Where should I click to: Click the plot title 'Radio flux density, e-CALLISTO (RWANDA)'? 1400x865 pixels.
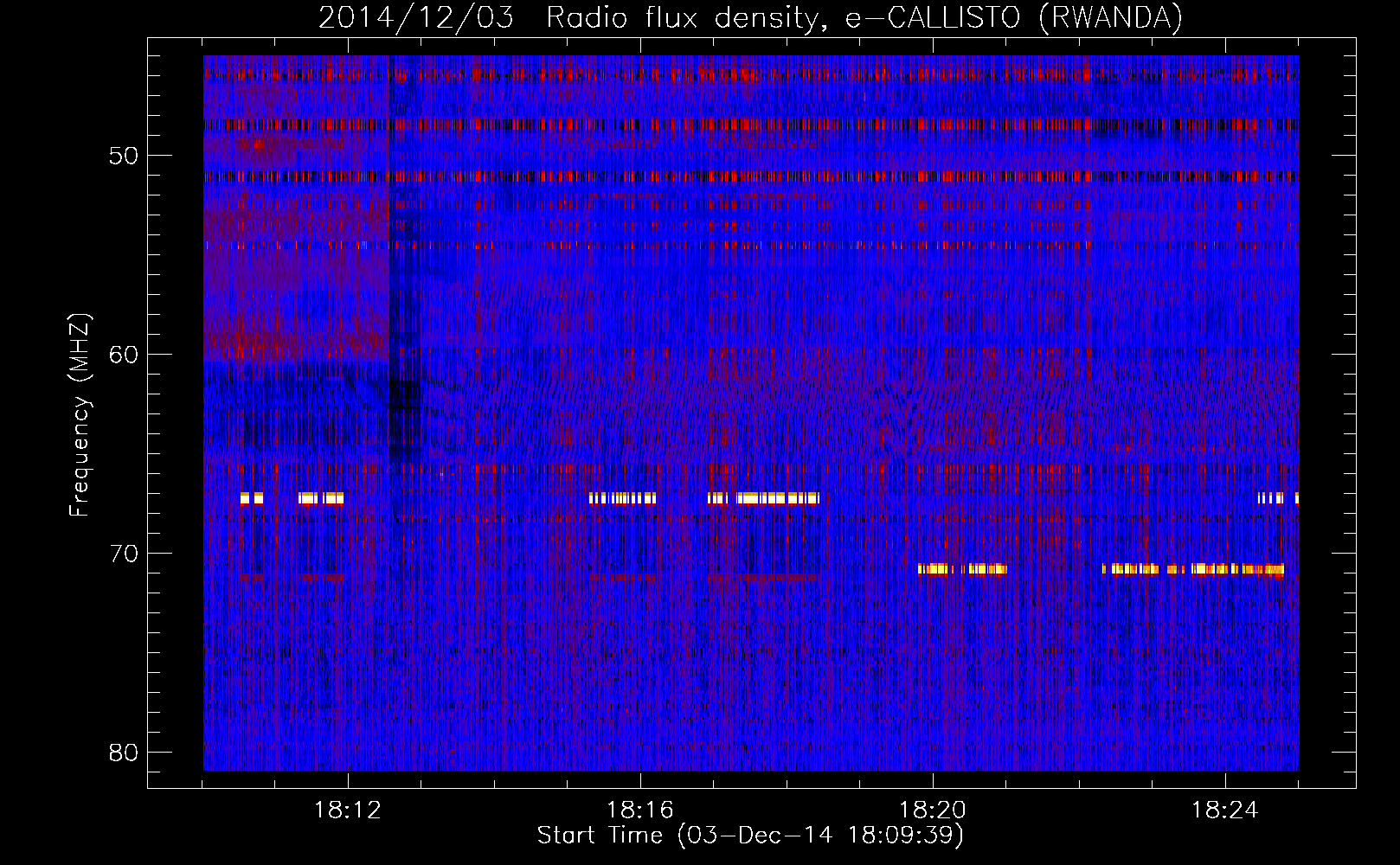coord(864,17)
